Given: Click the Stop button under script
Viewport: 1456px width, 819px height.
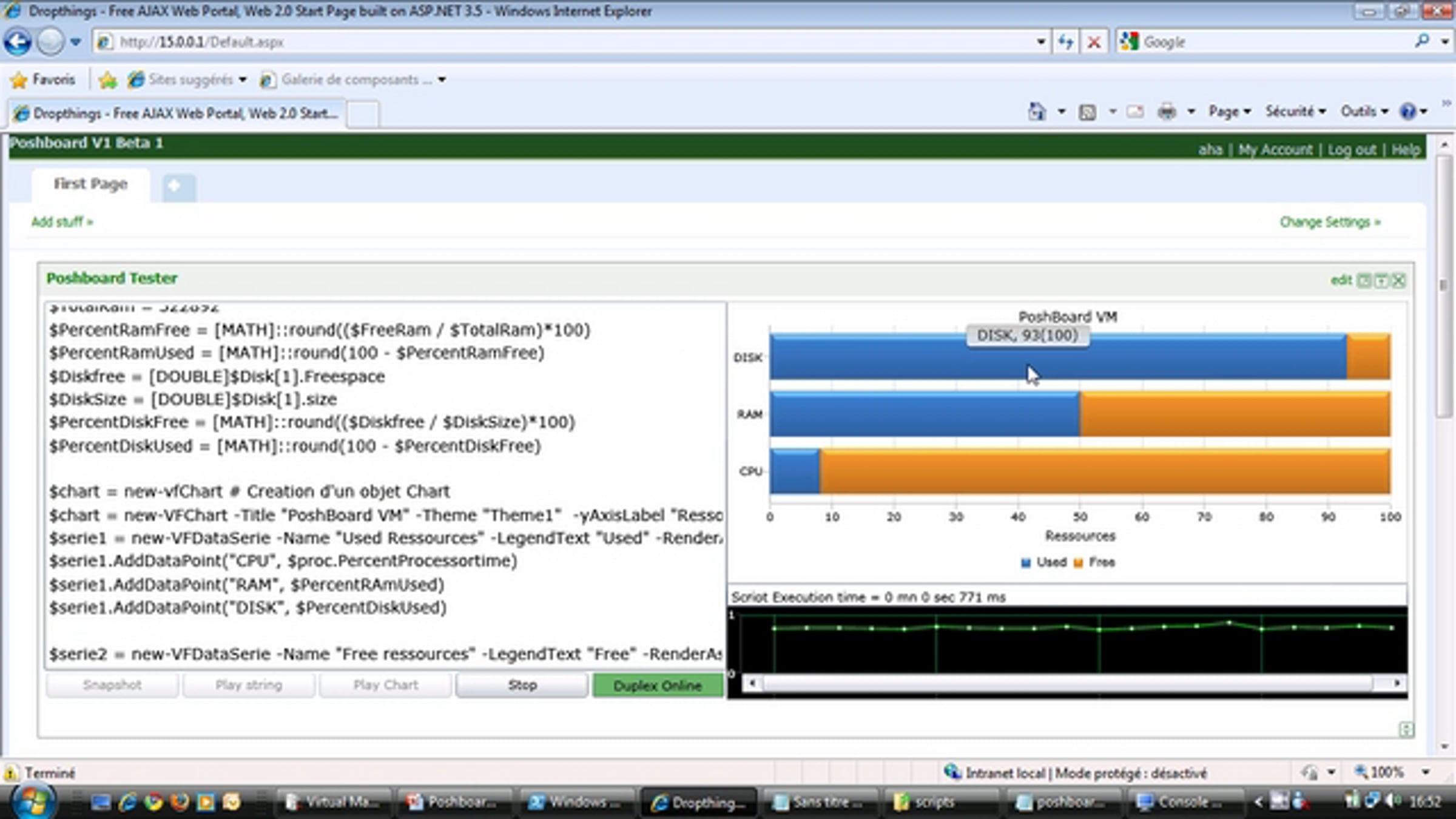Looking at the screenshot, I should point(522,686).
